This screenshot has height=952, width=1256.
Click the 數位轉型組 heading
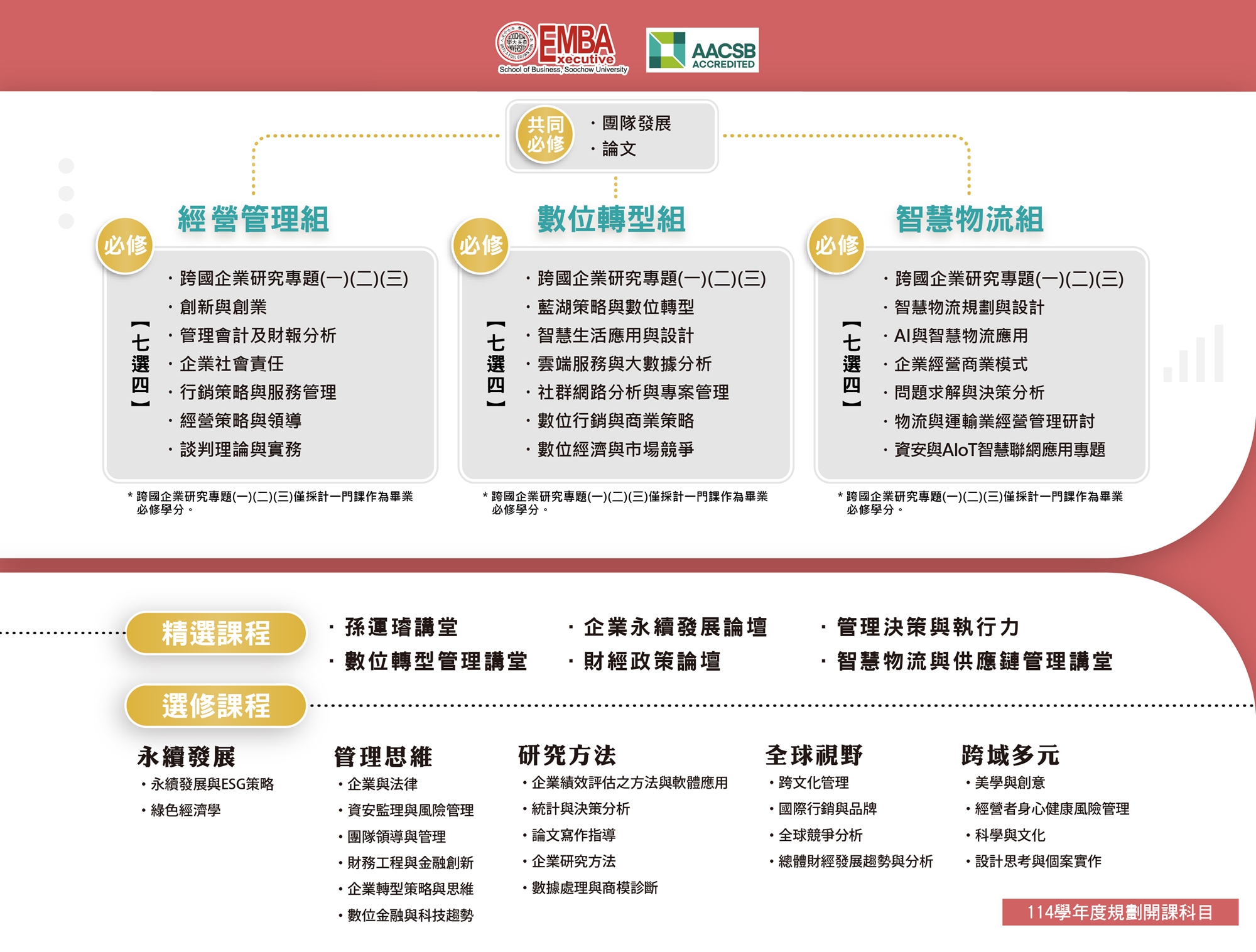611,219
